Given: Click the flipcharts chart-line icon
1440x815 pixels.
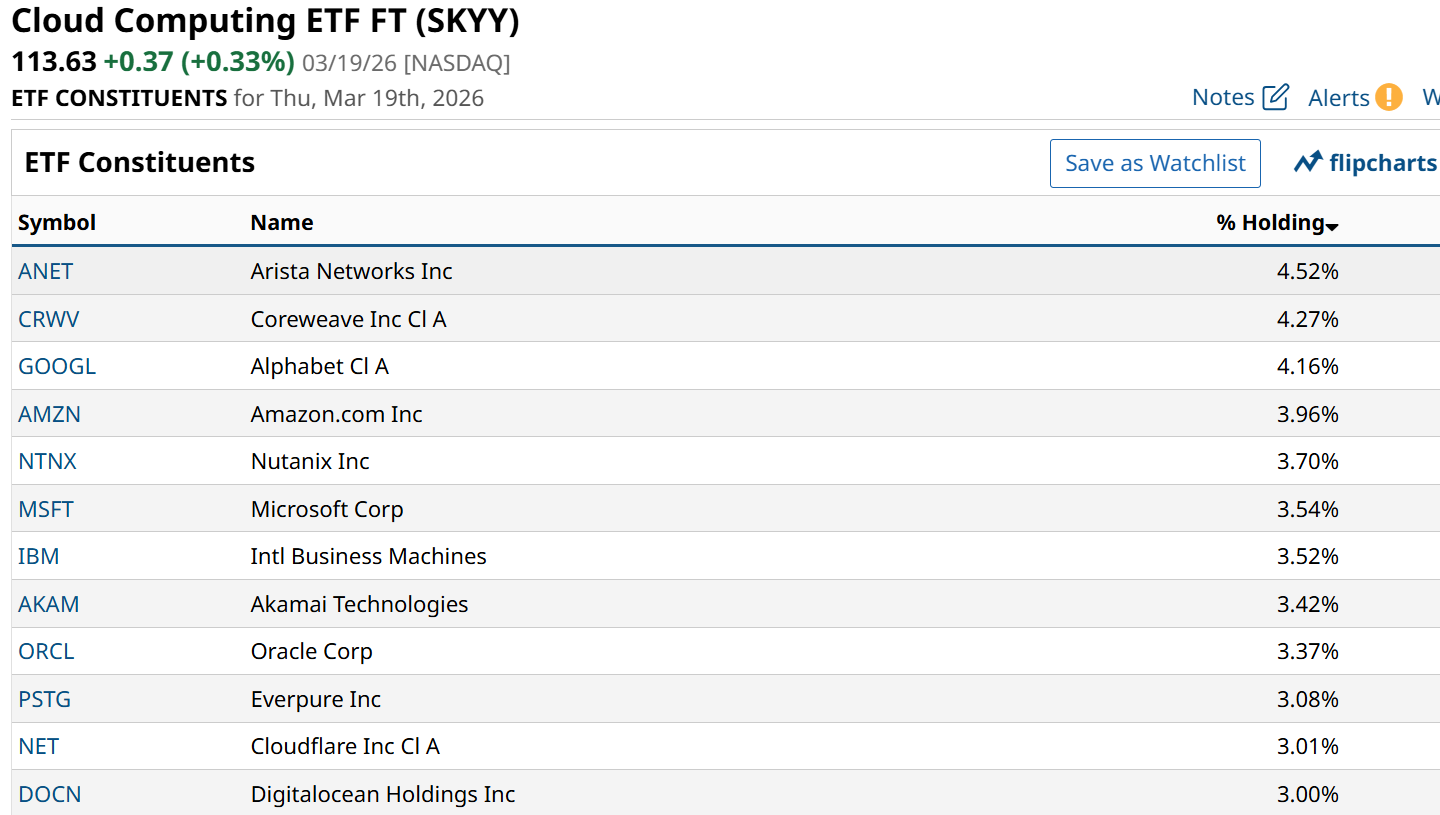Looking at the screenshot, I should click(1308, 163).
